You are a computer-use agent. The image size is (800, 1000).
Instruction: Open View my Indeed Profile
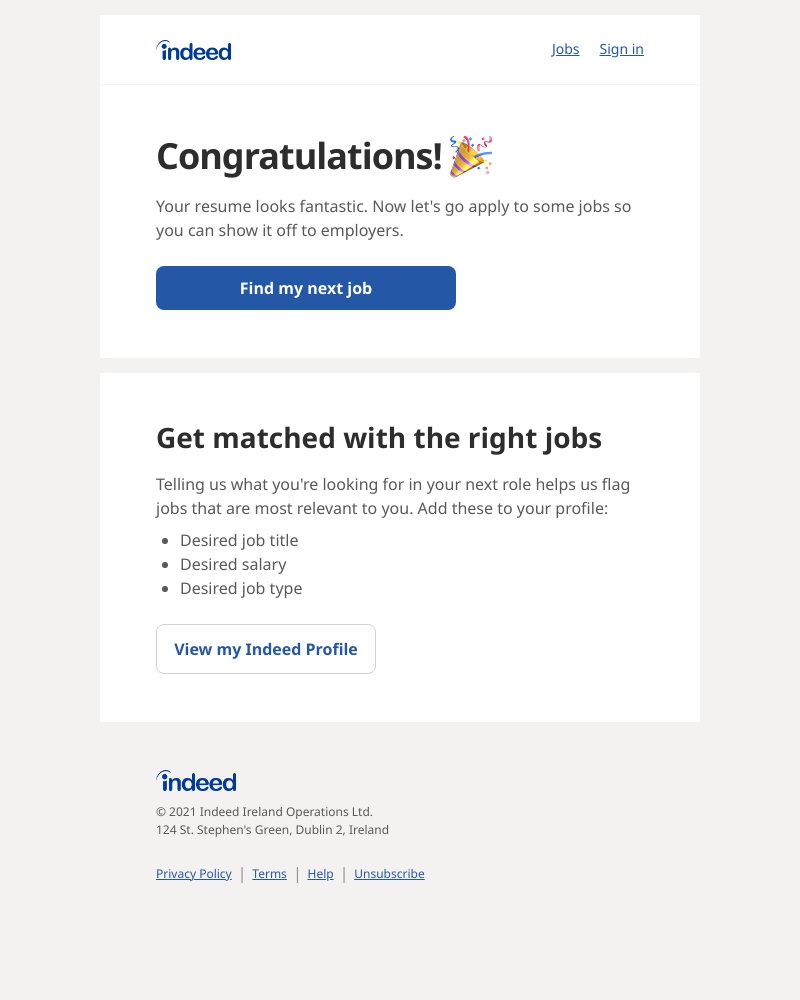click(x=265, y=649)
